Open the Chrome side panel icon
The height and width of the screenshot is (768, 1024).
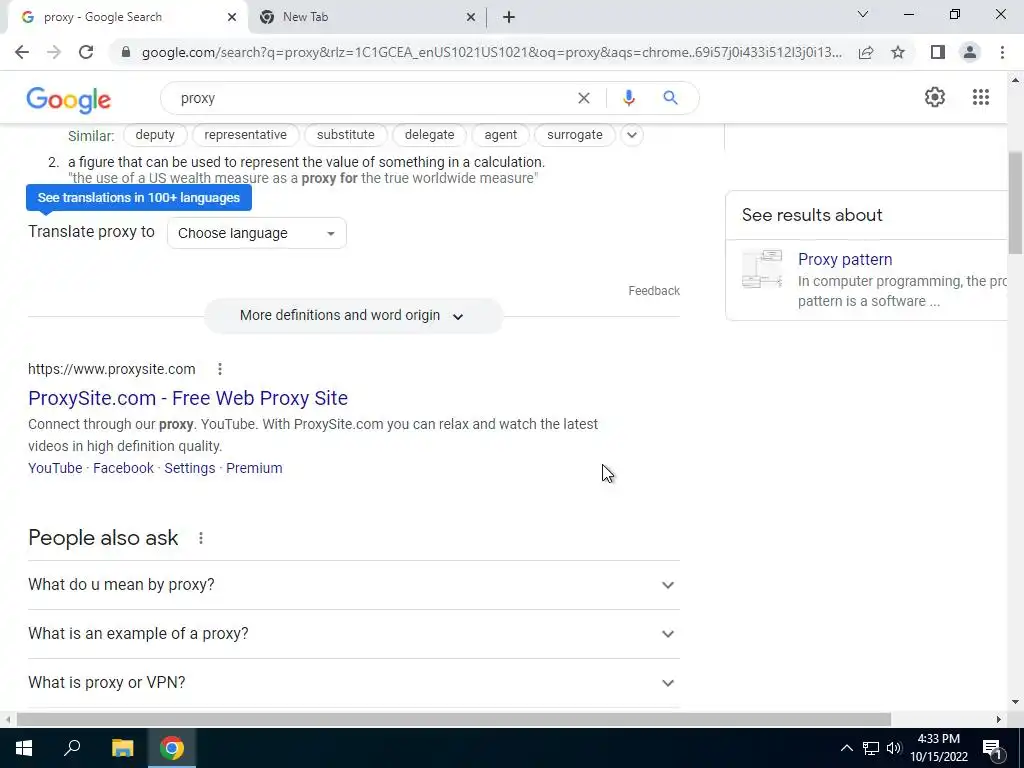(938, 52)
